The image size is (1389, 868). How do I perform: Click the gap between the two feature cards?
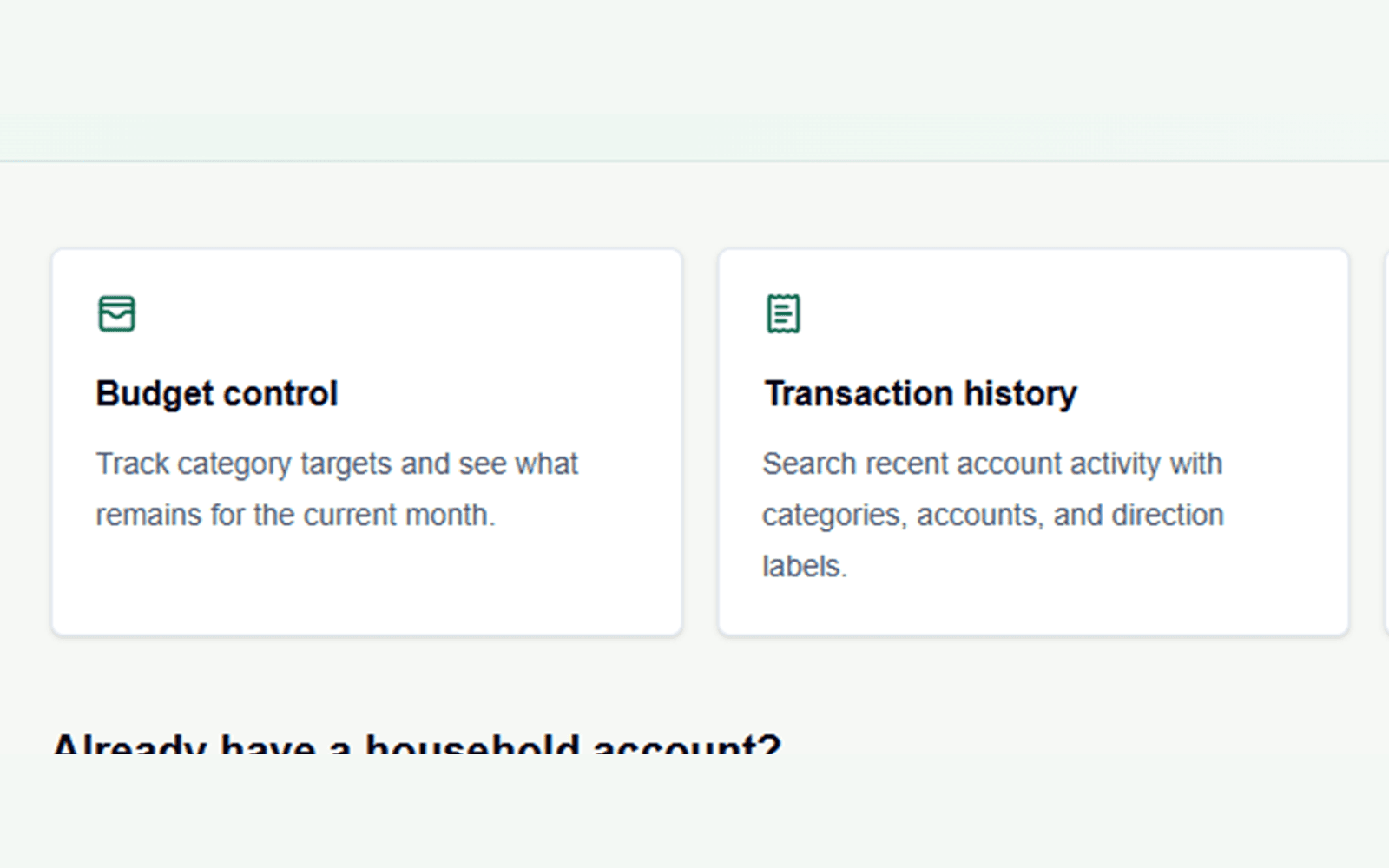click(701, 443)
